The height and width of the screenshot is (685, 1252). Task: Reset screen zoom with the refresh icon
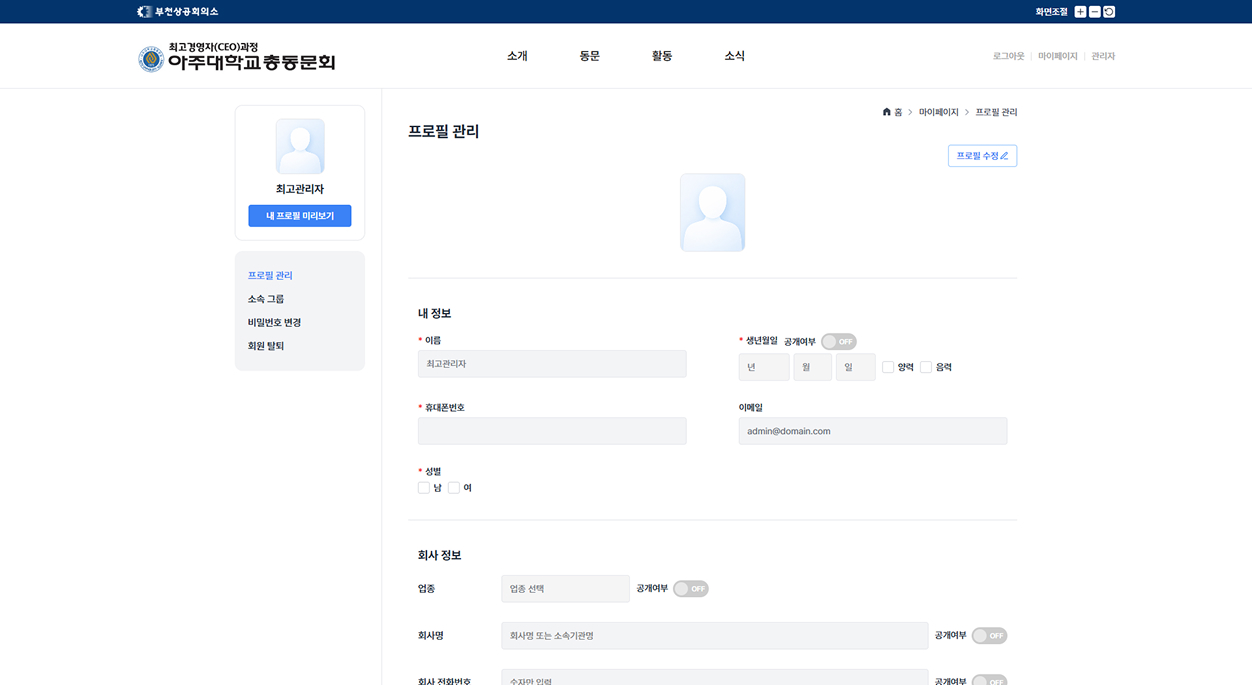pos(1109,12)
